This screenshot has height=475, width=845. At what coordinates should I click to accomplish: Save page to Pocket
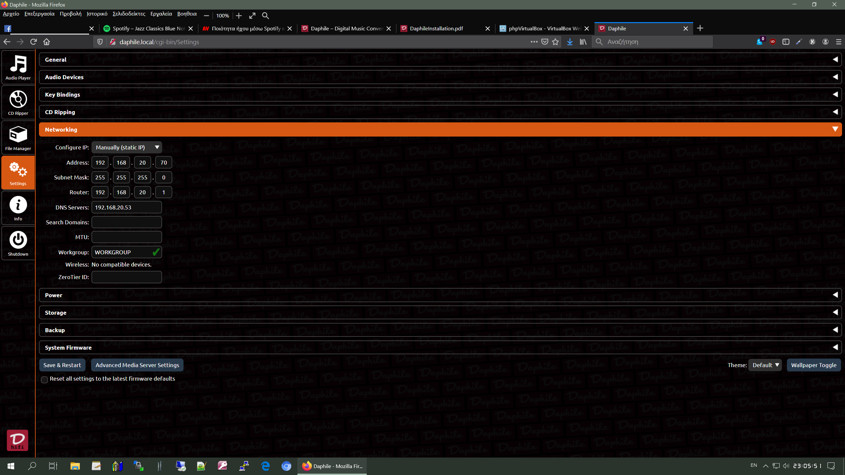click(x=545, y=42)
